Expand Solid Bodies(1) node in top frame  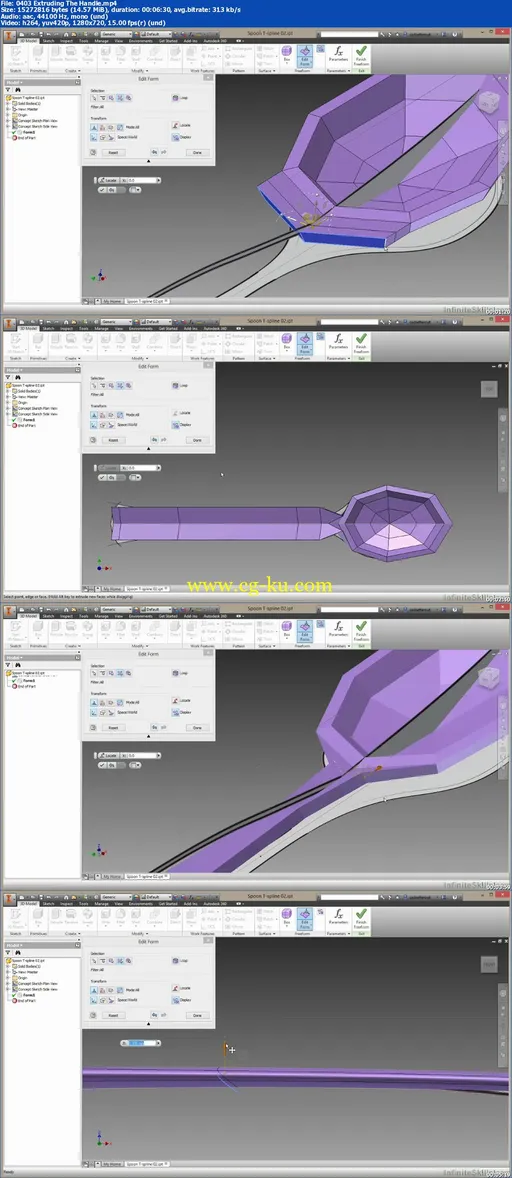8,102
